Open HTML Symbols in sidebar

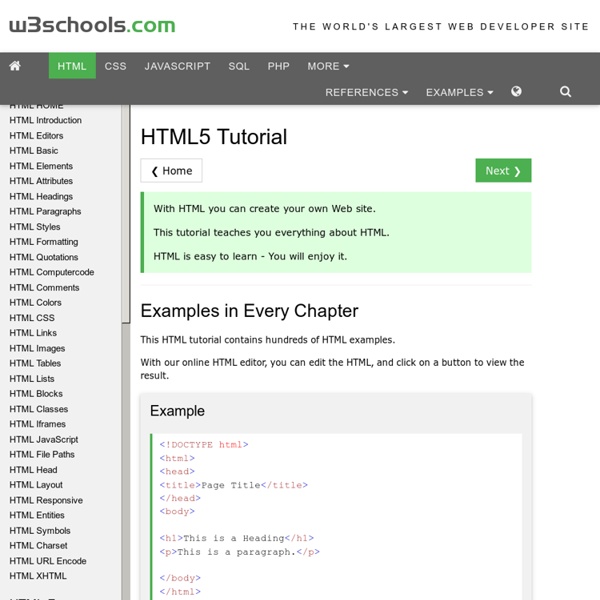pyautogui.click(x=40, y=530)
